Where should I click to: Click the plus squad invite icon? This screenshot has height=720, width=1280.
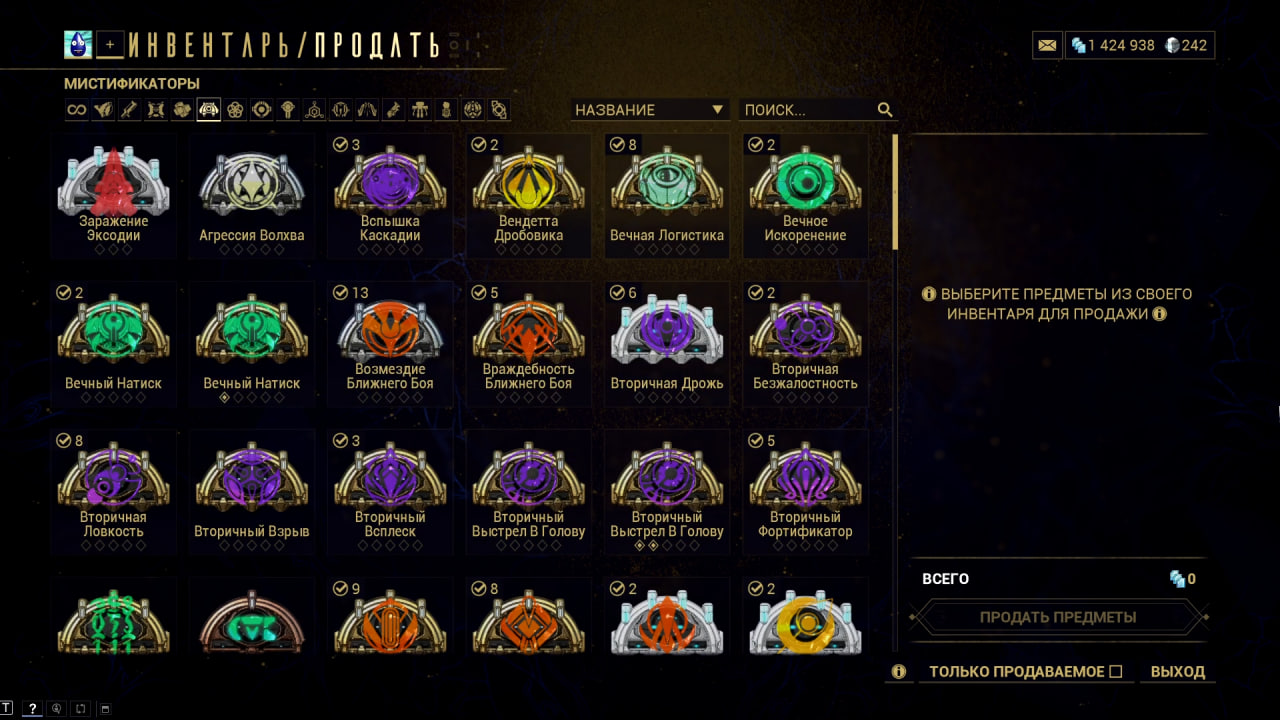[x=110, y=44]
